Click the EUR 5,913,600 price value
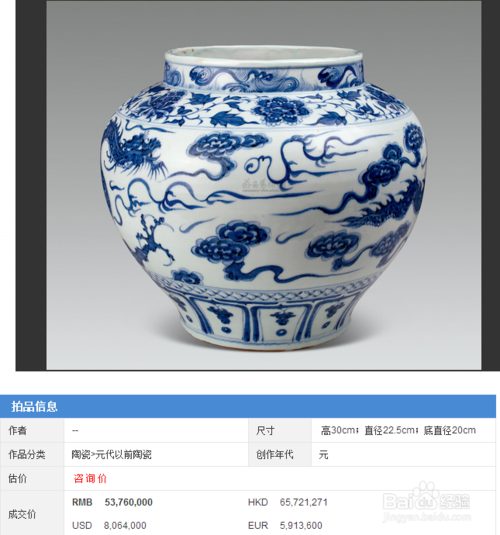This screenshot has width=500, height=535. click(x=285, y=525)
